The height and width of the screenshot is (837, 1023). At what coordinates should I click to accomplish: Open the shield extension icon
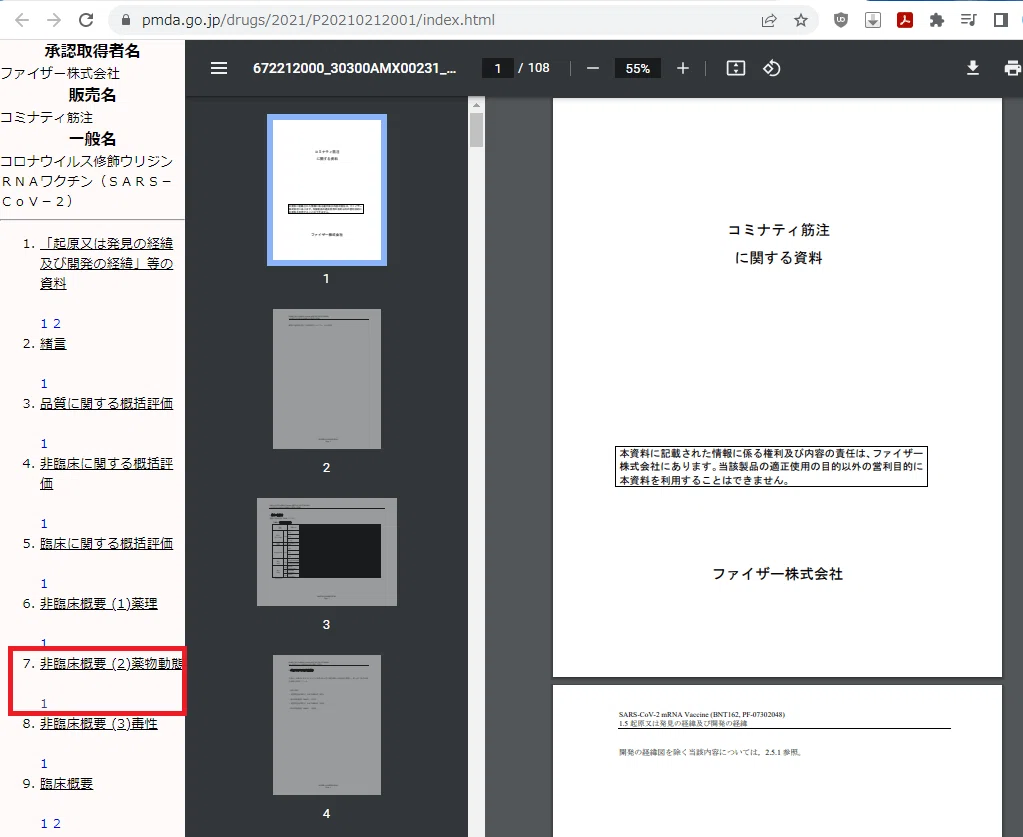pyautogui.click(x=841, y=20)
